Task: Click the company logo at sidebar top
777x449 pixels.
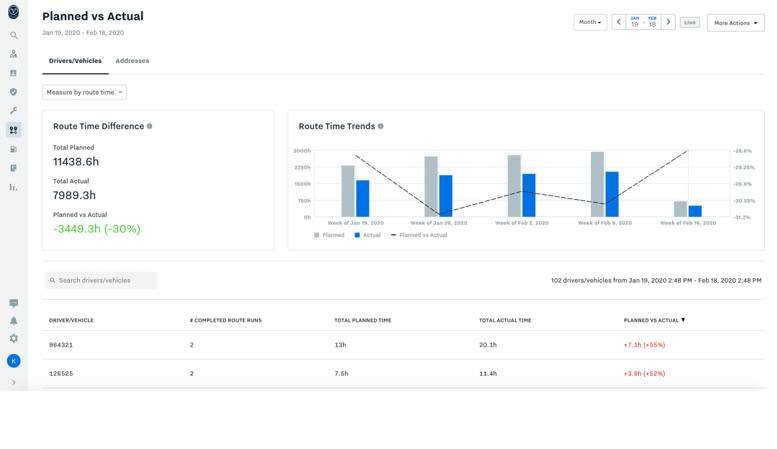Action: point(13,12)
